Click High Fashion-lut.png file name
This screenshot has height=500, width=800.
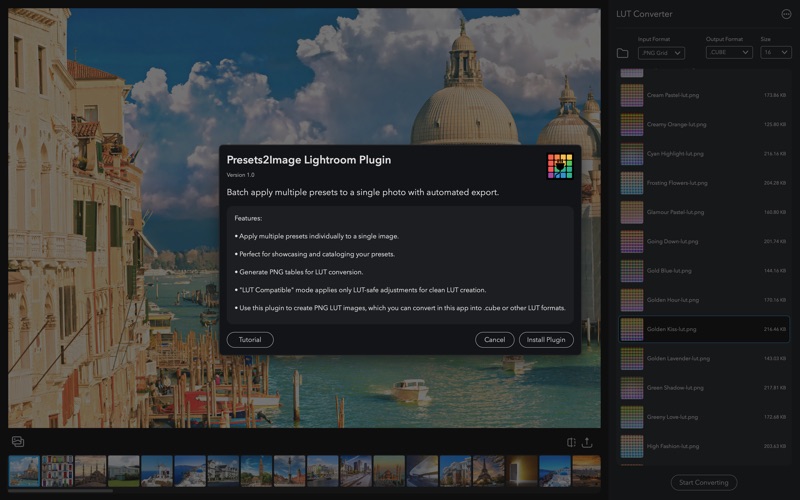[x=673, y=446]
